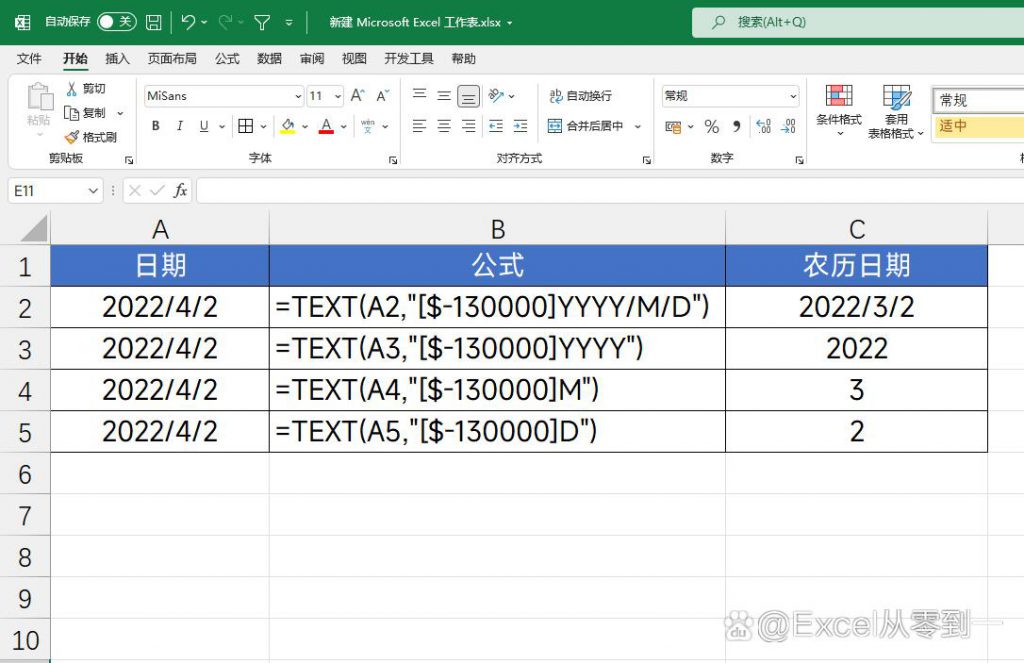Click the insert function fx icon
The width and height of the screenshot is (1024, 663).
coord(180,190)
